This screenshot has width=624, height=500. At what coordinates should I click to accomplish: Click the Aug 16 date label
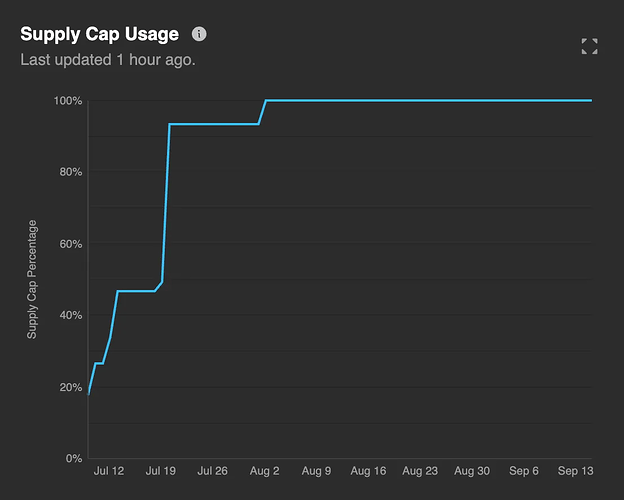pyautogui.click(x=368, y=470)
